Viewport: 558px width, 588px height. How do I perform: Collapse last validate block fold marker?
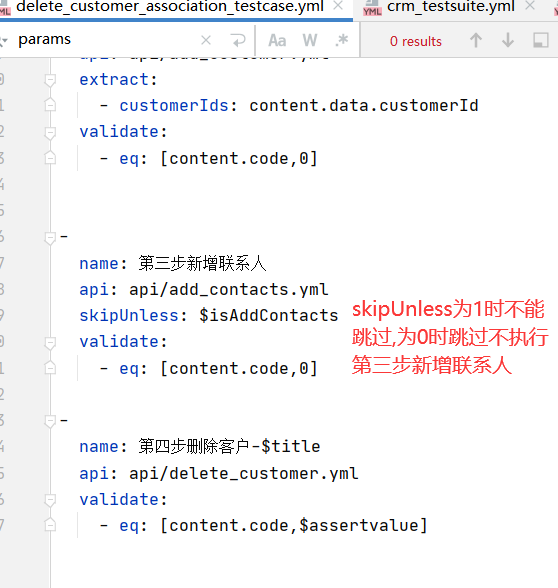pyautogui.click(x=50, y=500)
